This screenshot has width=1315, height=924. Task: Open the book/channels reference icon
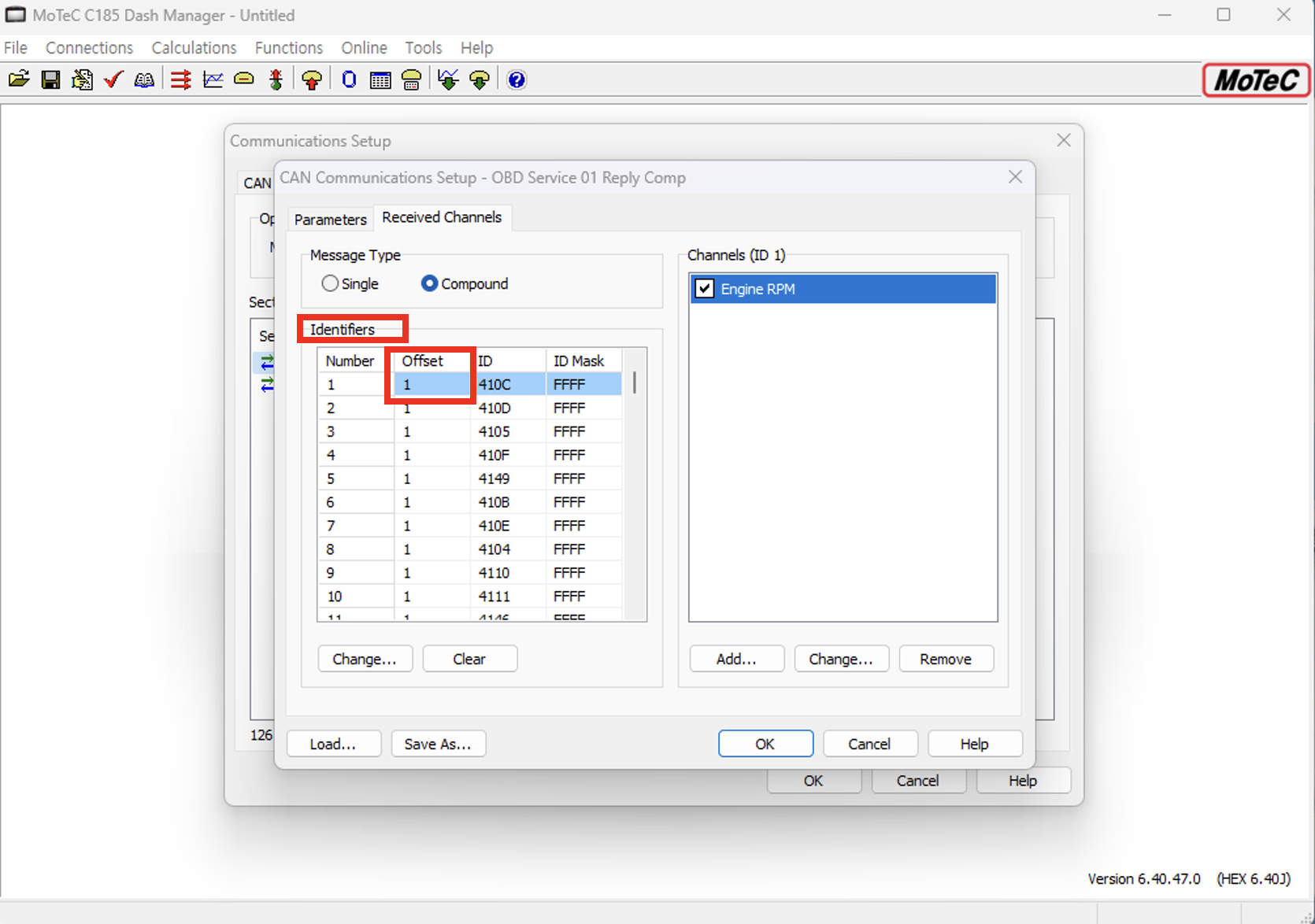pyautogui.click(x=144, y=79)
